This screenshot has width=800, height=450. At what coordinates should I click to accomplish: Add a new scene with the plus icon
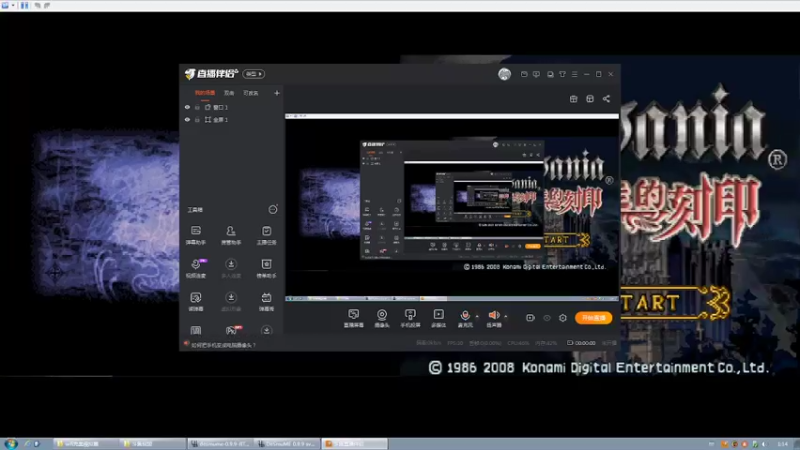click(x=277, y=93)
